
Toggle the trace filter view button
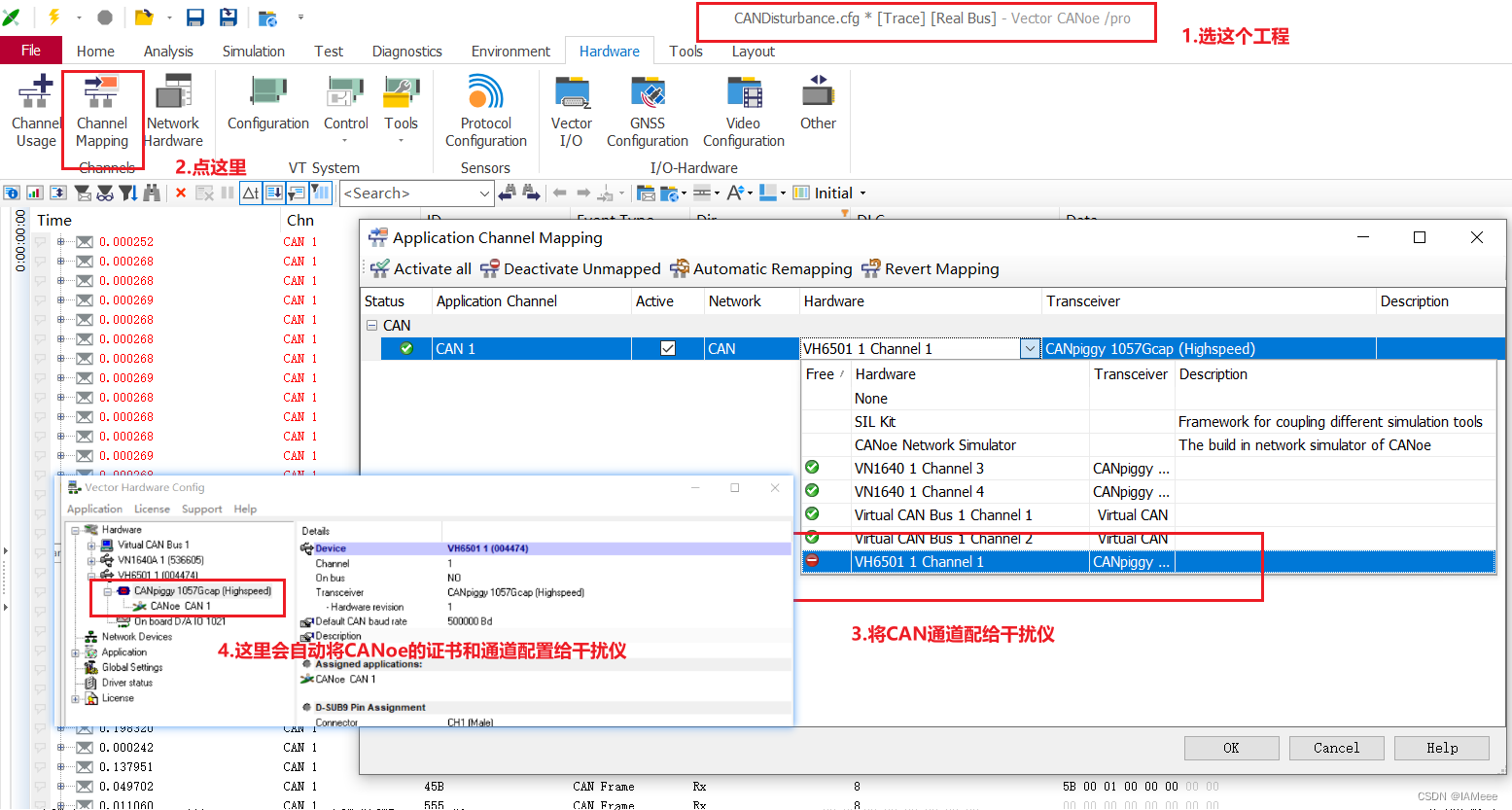pyautogui.click(x=297, y=193)
